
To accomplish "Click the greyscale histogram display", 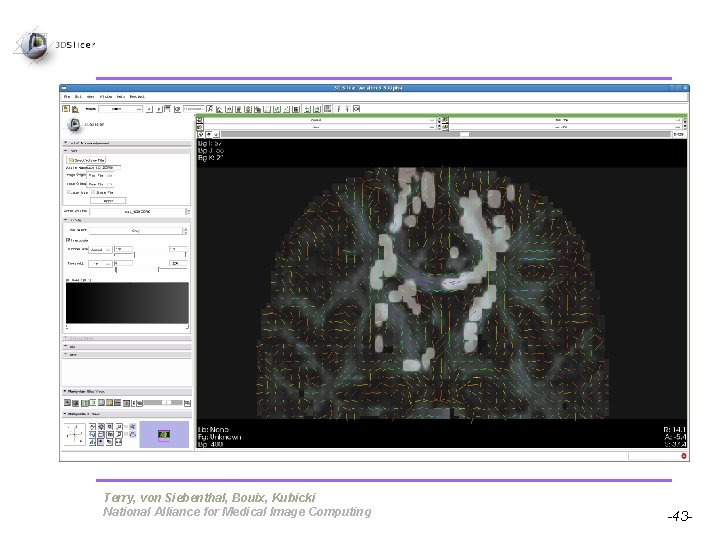I will (x=127, y=303).
